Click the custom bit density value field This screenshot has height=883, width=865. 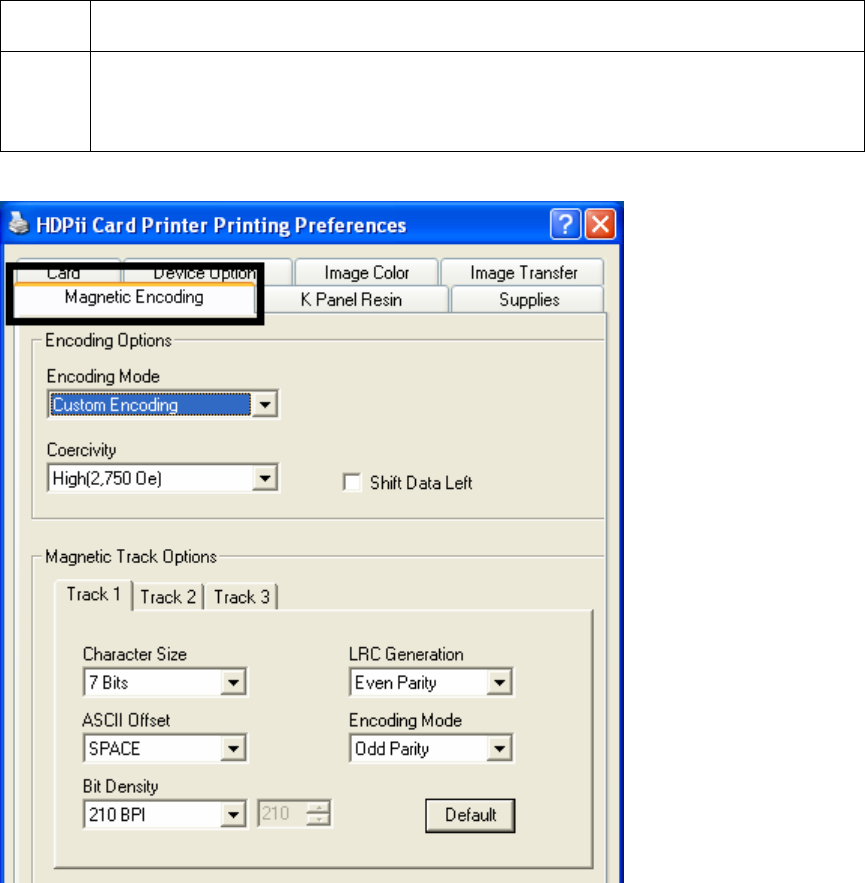tap(282, 814)
